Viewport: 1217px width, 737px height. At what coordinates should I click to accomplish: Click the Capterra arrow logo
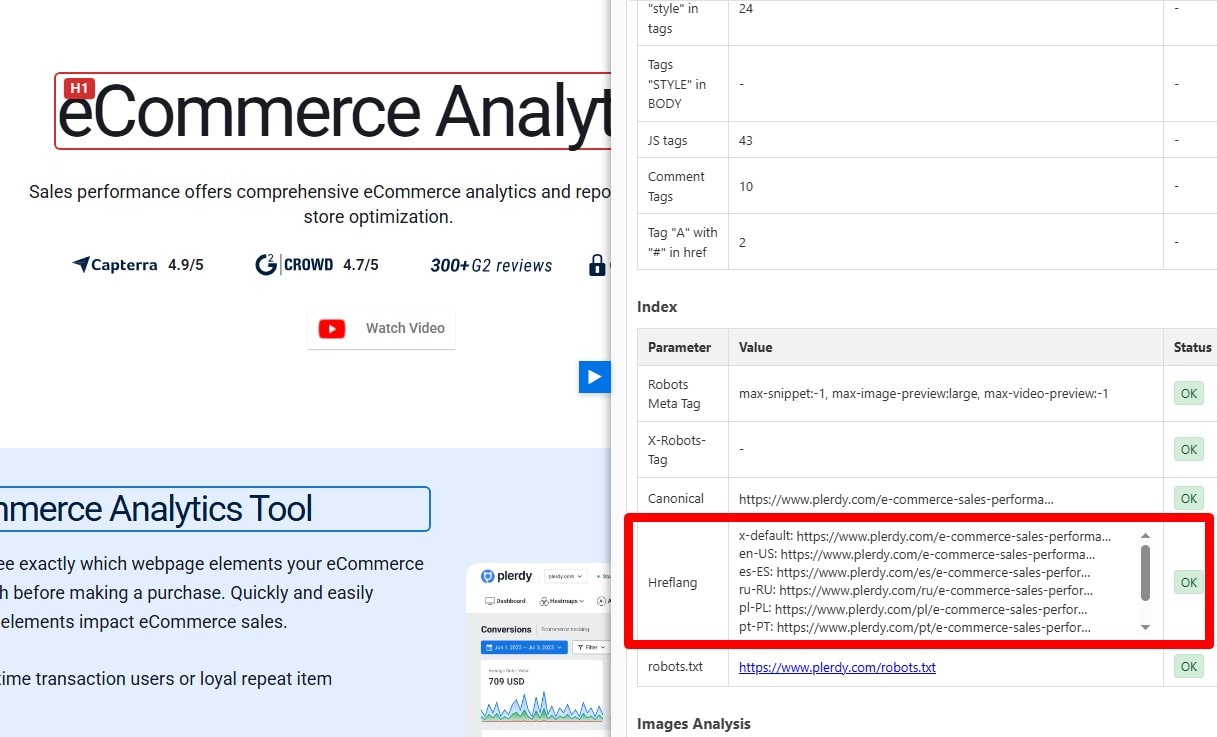pyautogui.click(x=82, y=264)
